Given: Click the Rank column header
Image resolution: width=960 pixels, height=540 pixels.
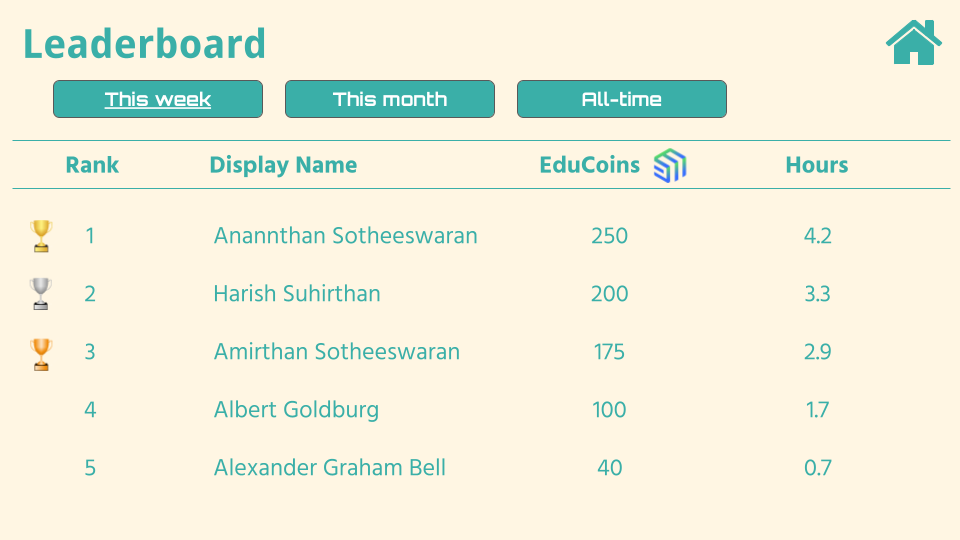Looking at the screenshot, I should click(92, 165).
